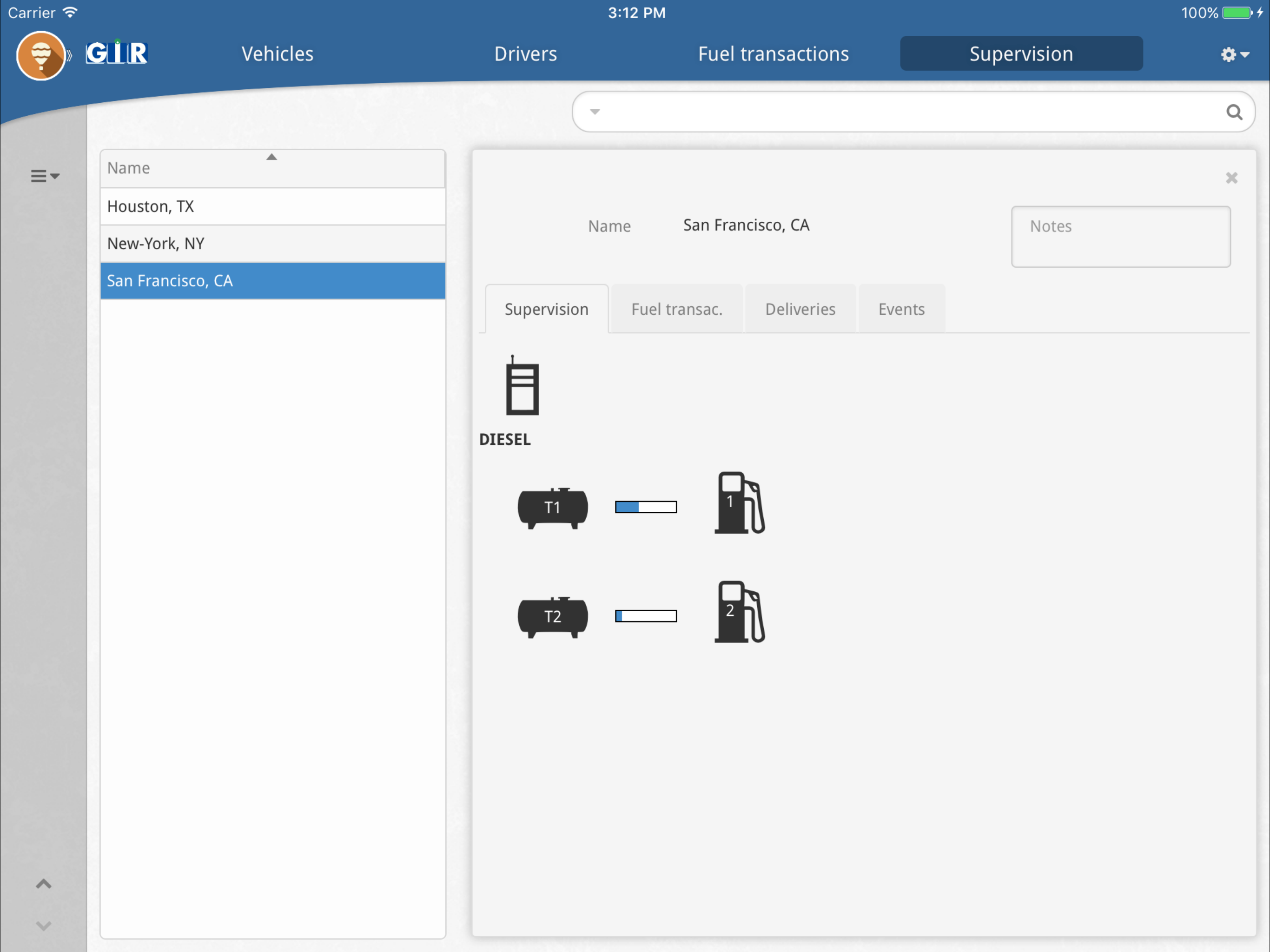Switch to the Deliveries tab
This screenshot has height=952, width=1270.
coord(800,309)
